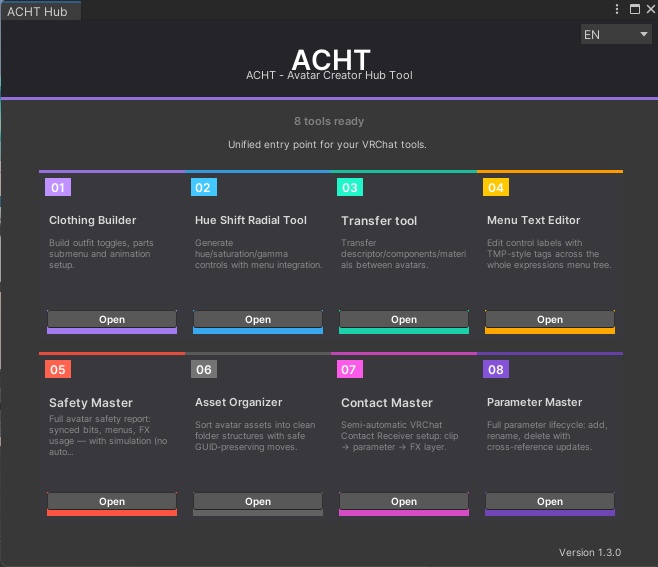Click the Menu Text Editor title
The height and width of the screenshot is (567, 658).
(x=533, y=220)
